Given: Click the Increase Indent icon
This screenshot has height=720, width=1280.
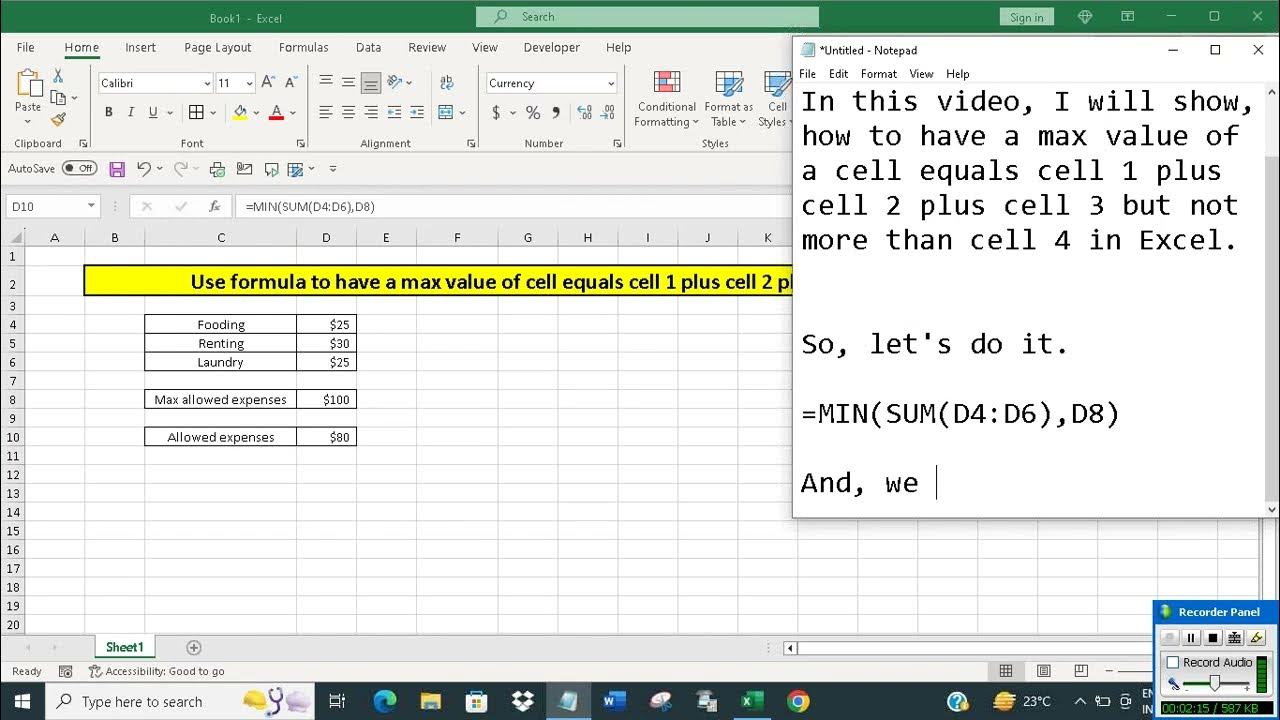Looking at the screenshot, I should pyautogui.click(x=416, y=113).
